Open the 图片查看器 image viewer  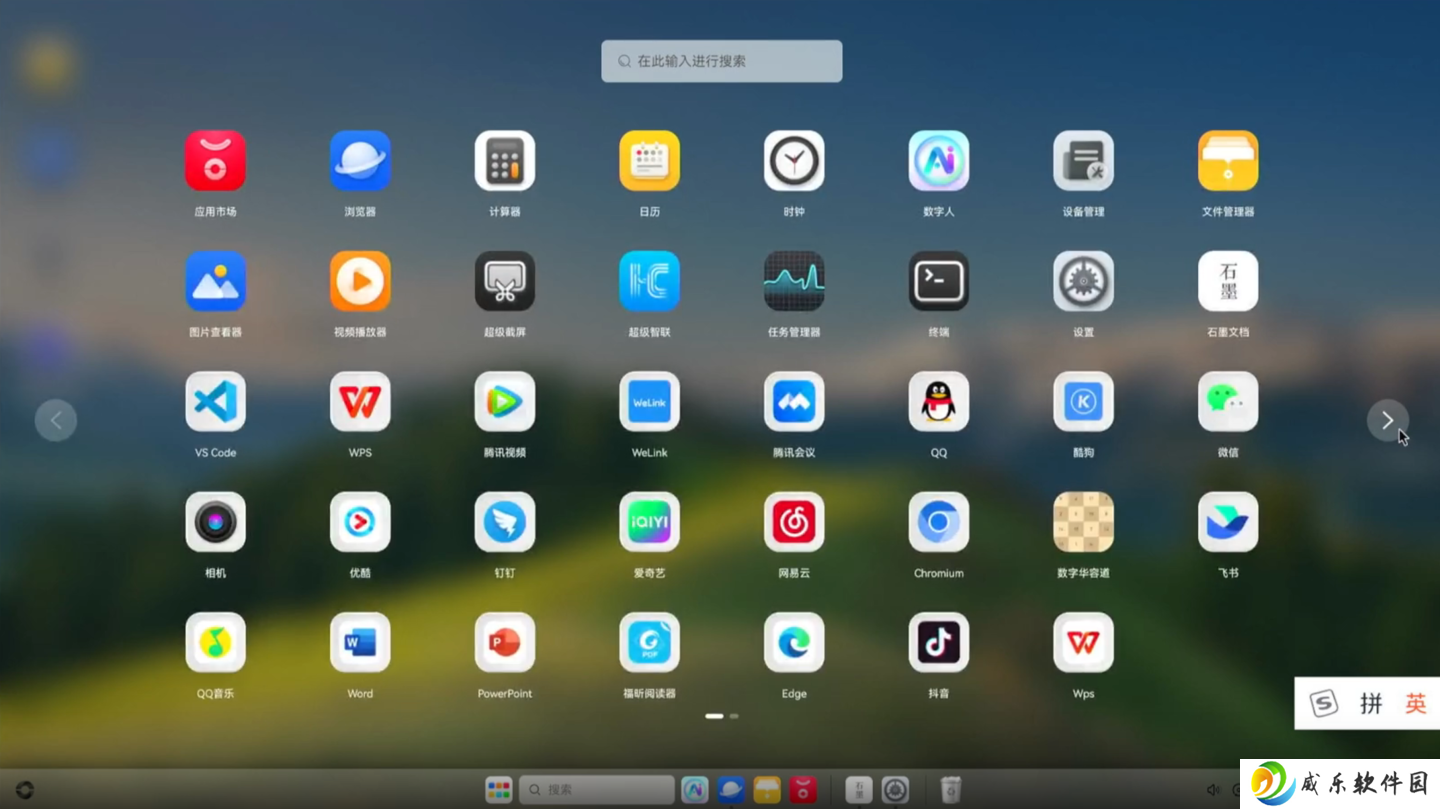pos(215,281)
